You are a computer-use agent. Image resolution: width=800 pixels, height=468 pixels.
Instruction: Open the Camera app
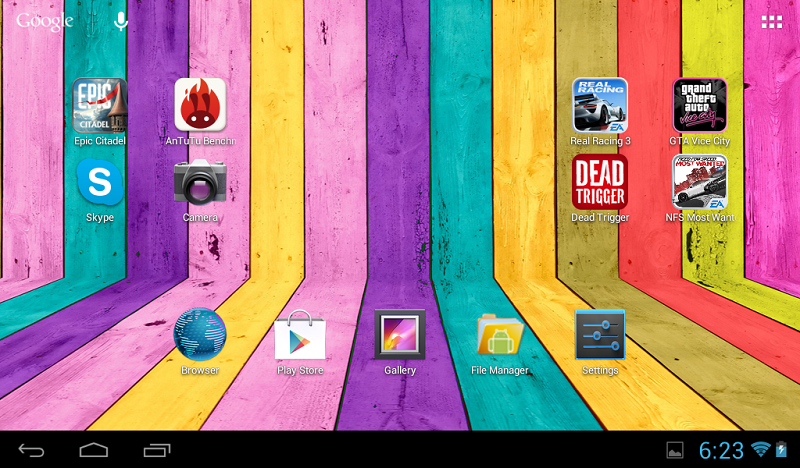[200, 182]
